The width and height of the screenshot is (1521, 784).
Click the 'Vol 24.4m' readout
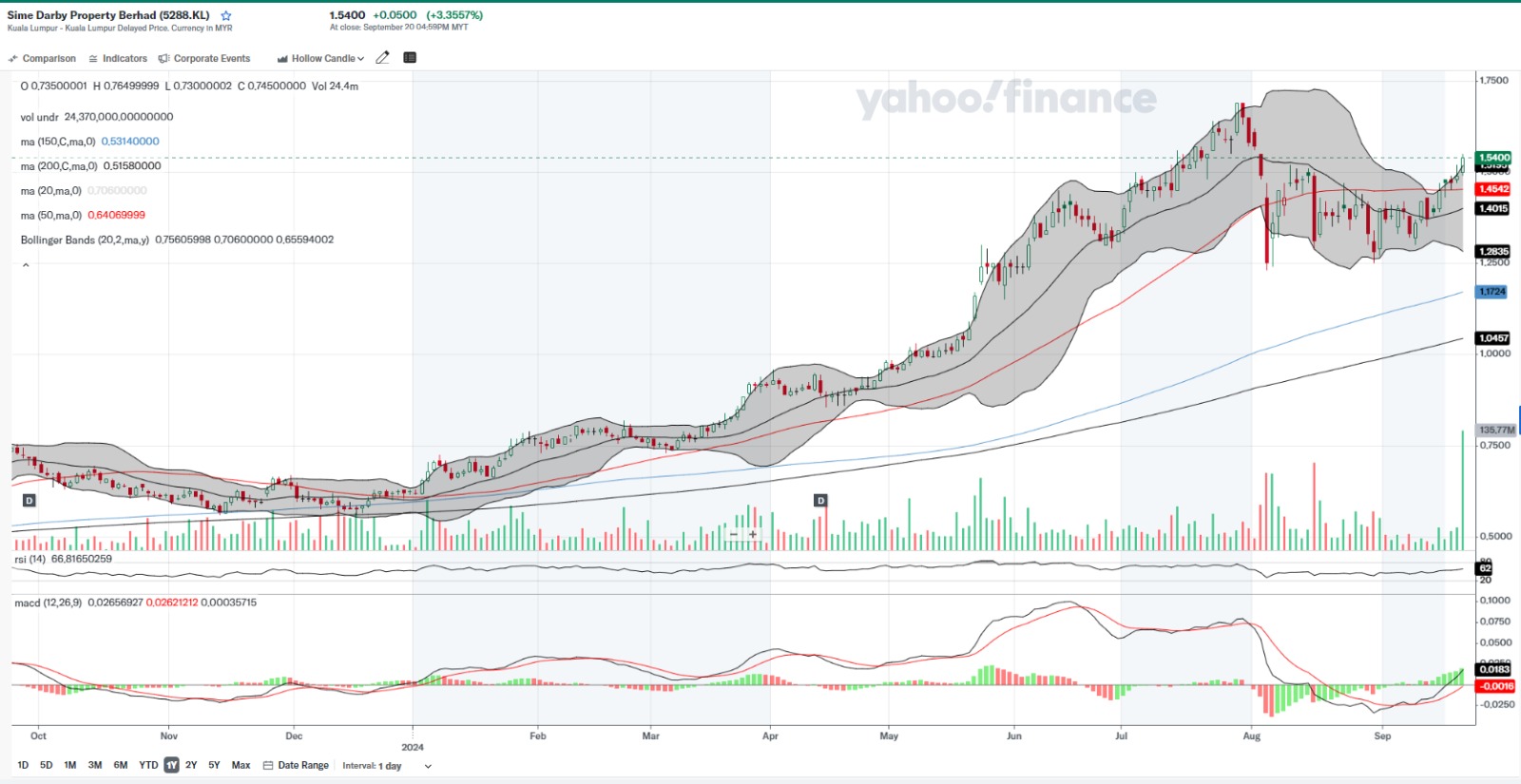pos(335,86)
